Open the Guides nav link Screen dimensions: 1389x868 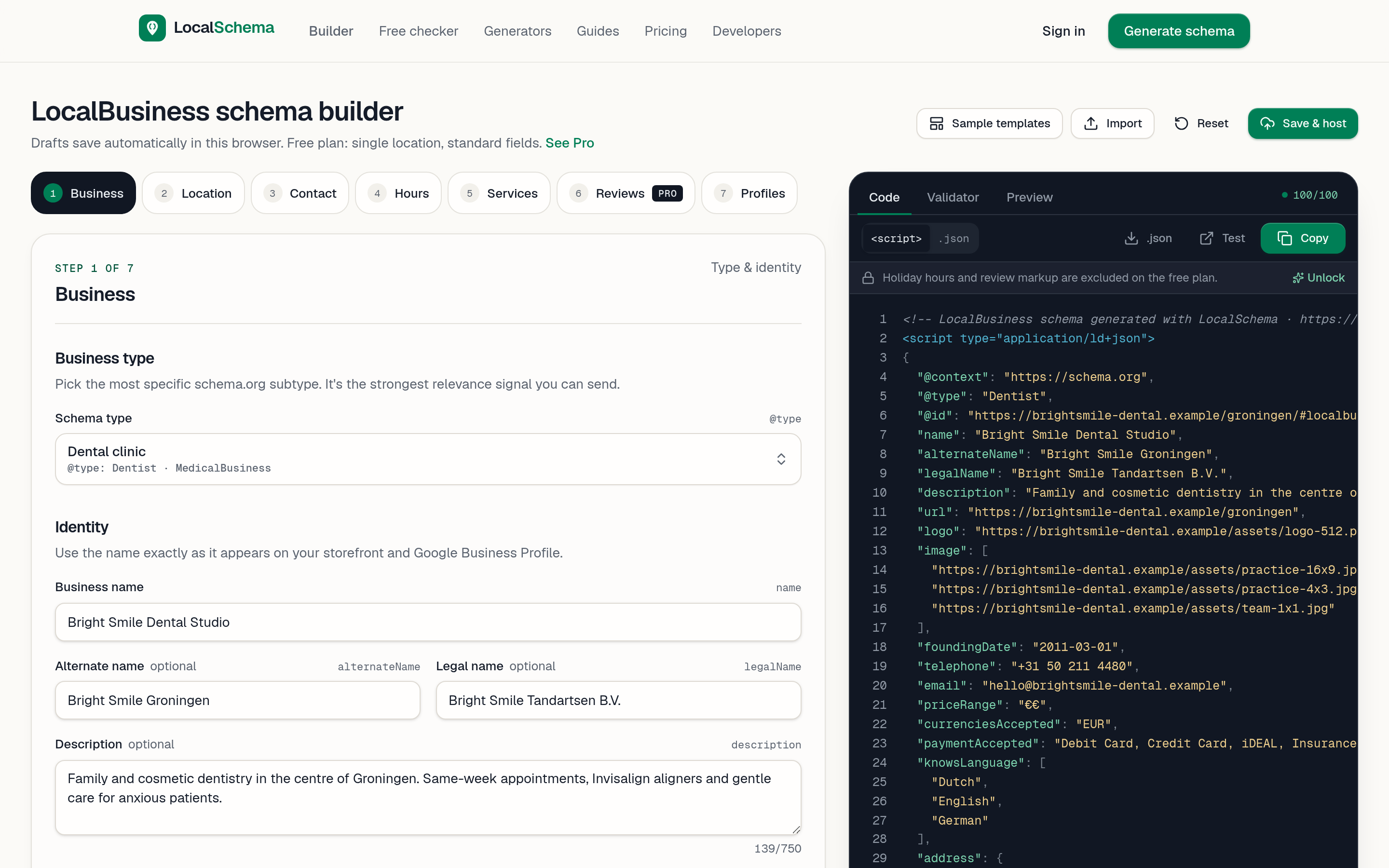tap(598, 31)
